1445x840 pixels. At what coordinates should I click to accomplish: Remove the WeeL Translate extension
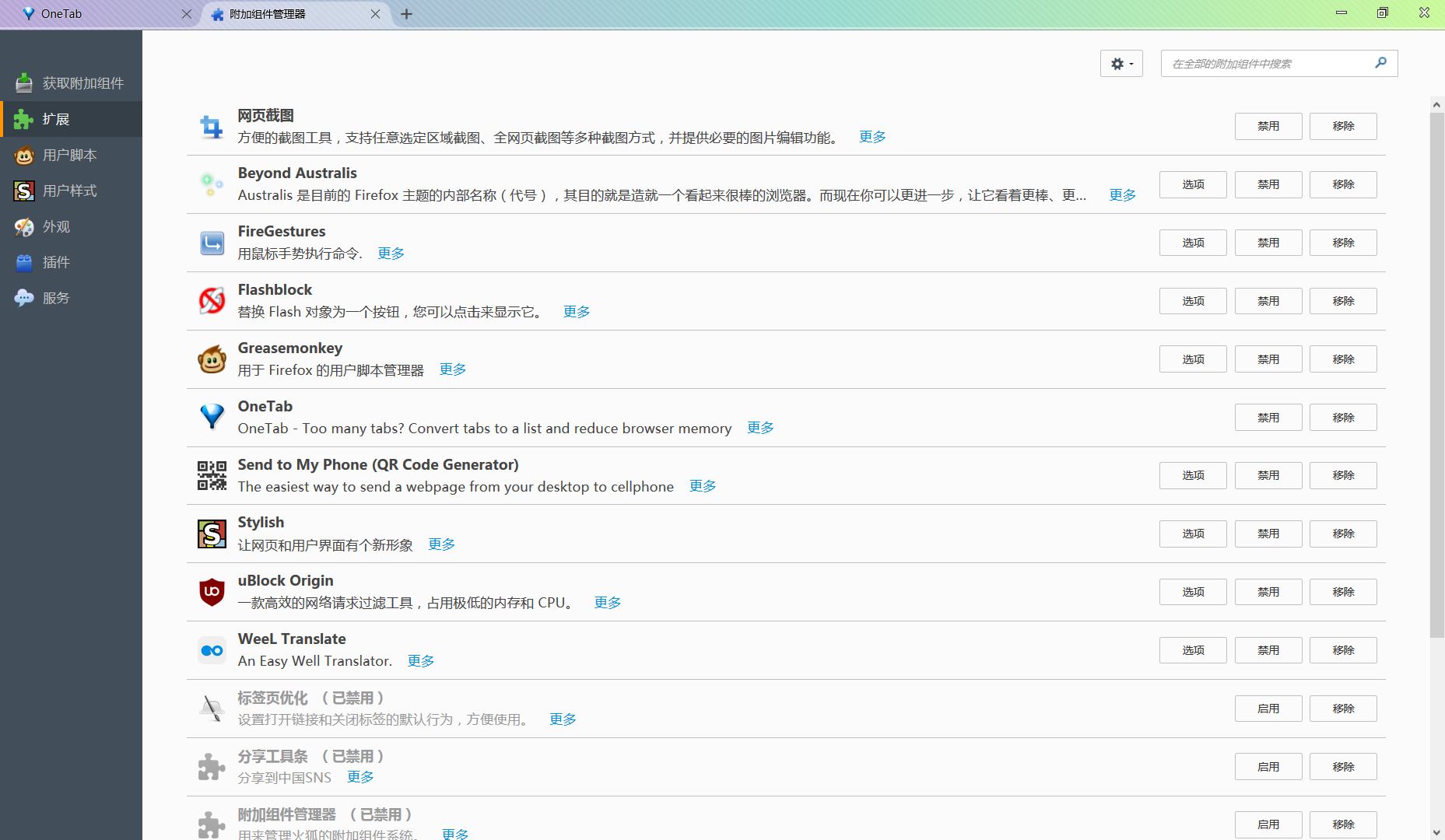1343,650
